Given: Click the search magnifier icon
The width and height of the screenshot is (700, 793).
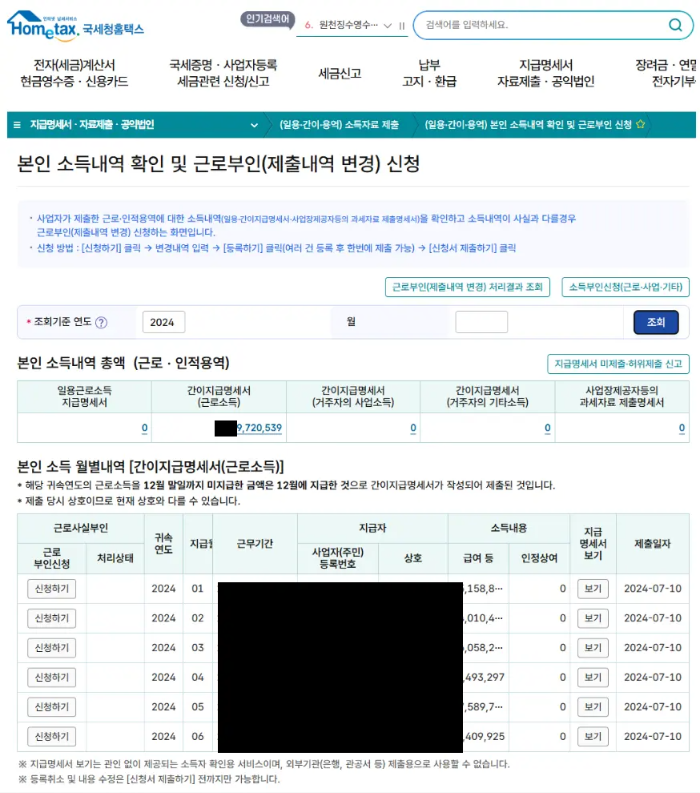Looking at the screenshot, I should coord(675,25).
